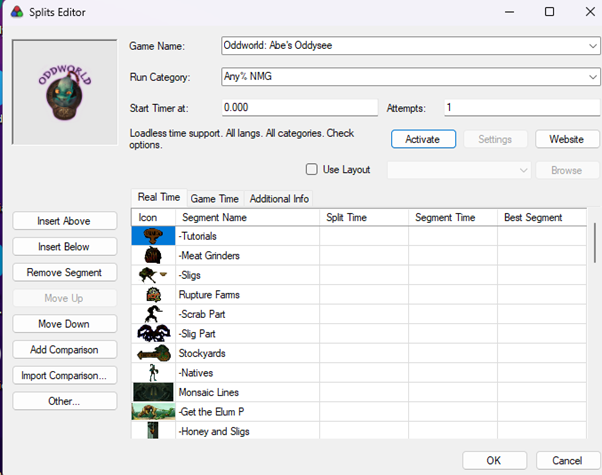Select the Stockyards segment name
This screenshot has width=602, height=475.
pos(202,353)
